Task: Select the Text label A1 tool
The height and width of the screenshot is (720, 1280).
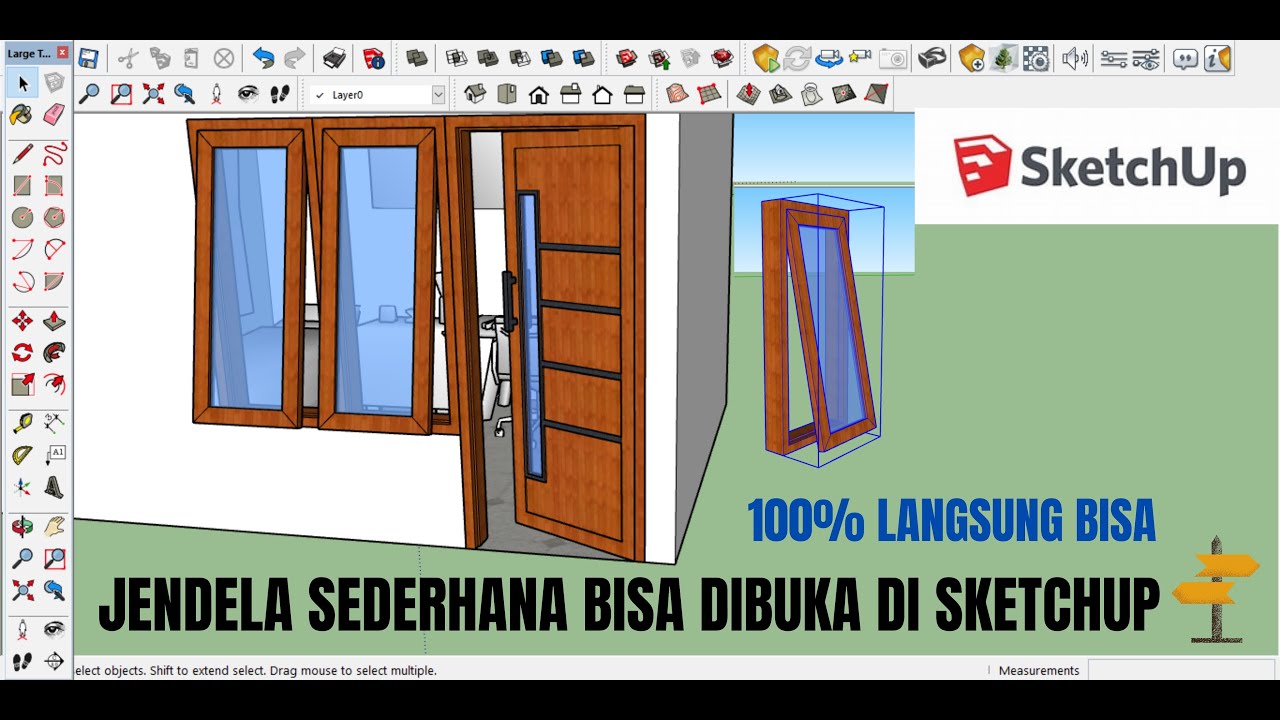Action: [x=54, y=456]
